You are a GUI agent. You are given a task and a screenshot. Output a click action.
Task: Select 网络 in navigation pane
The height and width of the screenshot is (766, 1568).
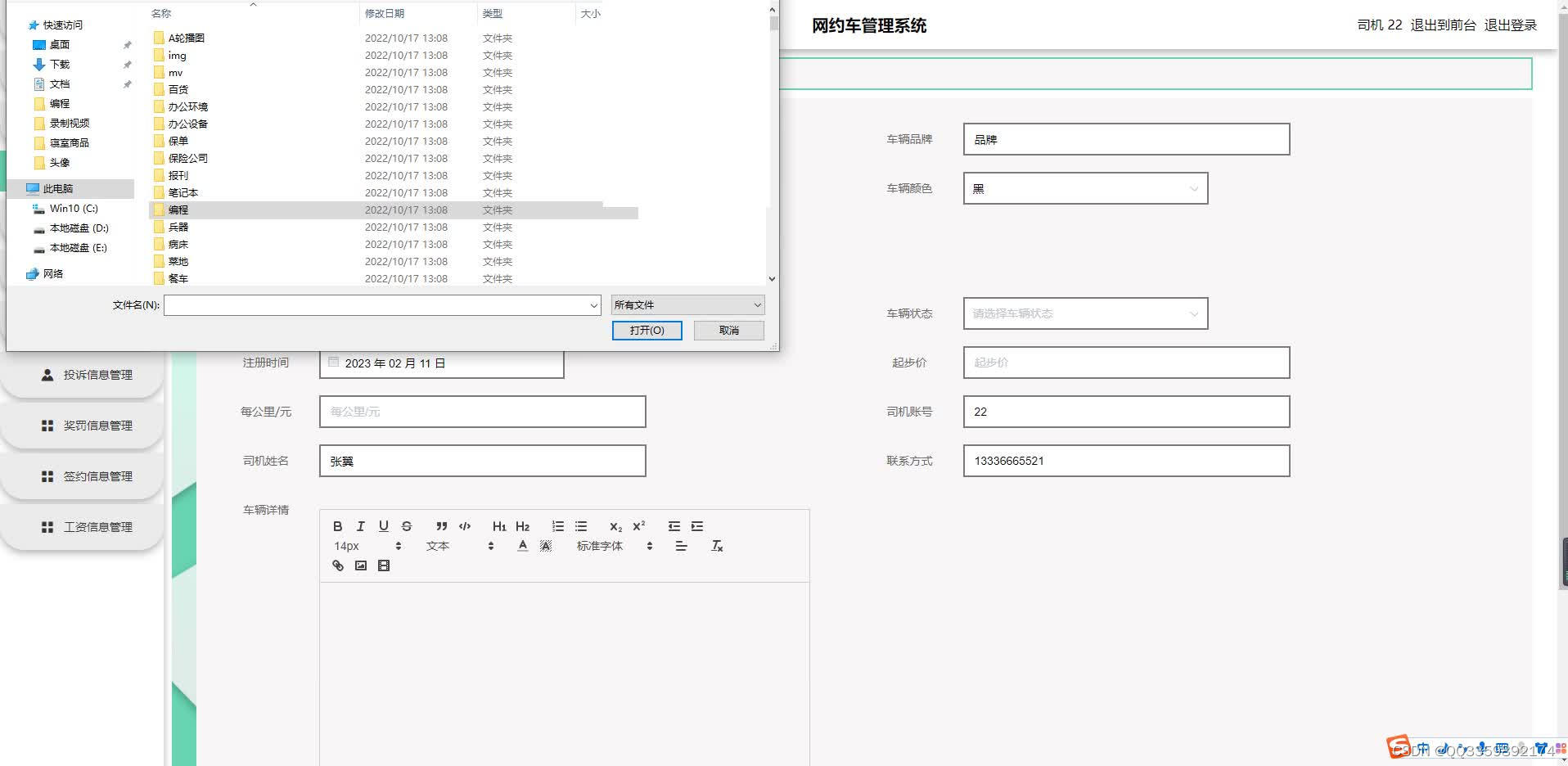tap(53, 273)
